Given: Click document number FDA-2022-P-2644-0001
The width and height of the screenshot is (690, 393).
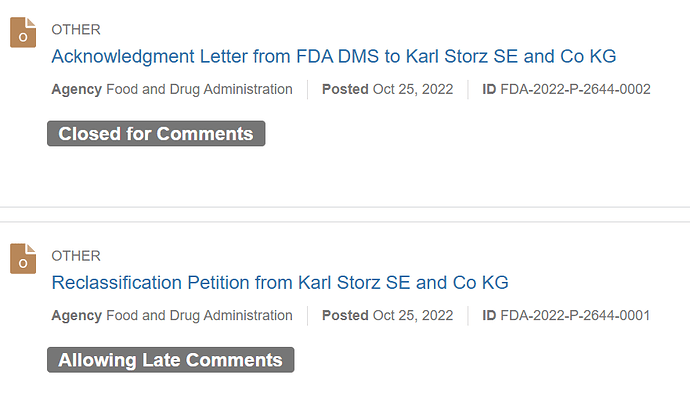Looking at the screenshot, I should tap(575, 316).
